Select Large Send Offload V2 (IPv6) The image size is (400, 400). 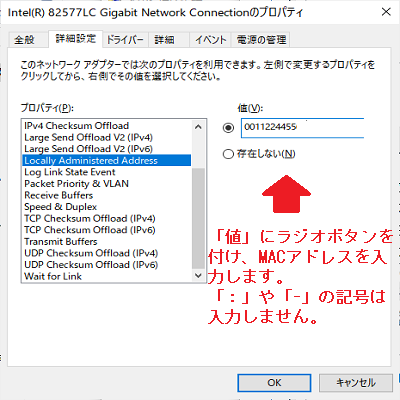point(107,149)
